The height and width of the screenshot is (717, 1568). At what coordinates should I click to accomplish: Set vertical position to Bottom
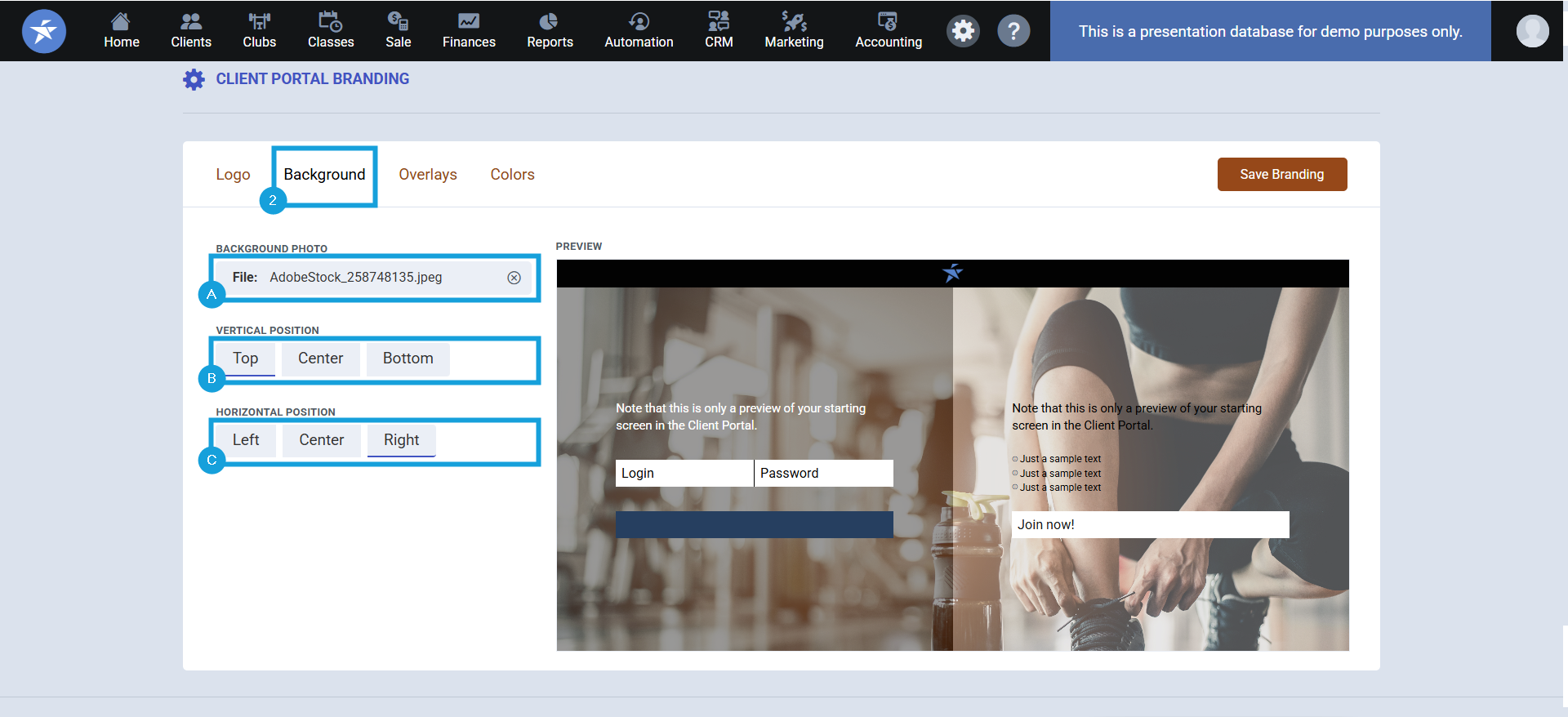point(408,358)
